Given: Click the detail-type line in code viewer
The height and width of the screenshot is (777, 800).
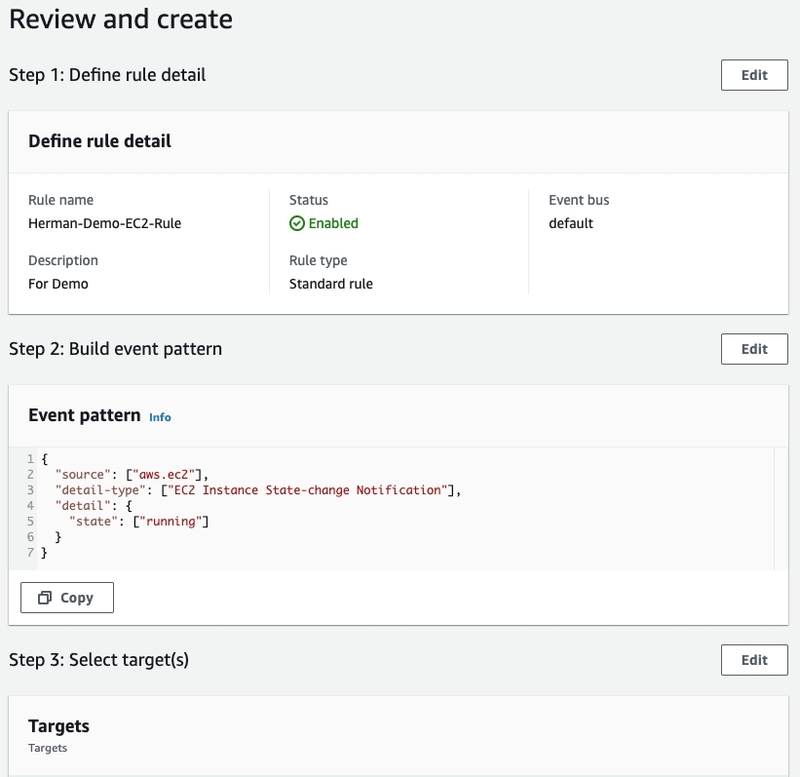Looking at the screenshot, I should [x=258, y=490].
